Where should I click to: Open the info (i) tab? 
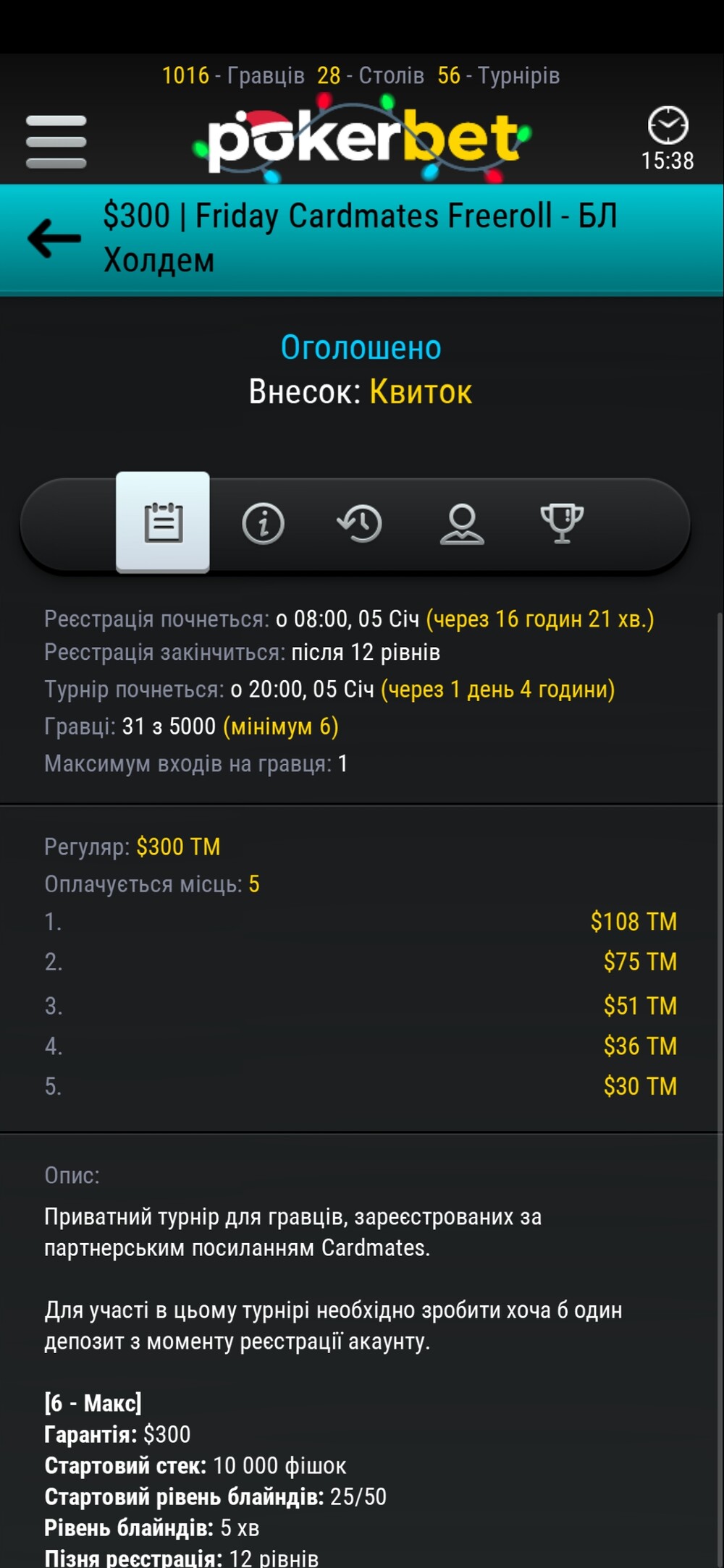263,523
